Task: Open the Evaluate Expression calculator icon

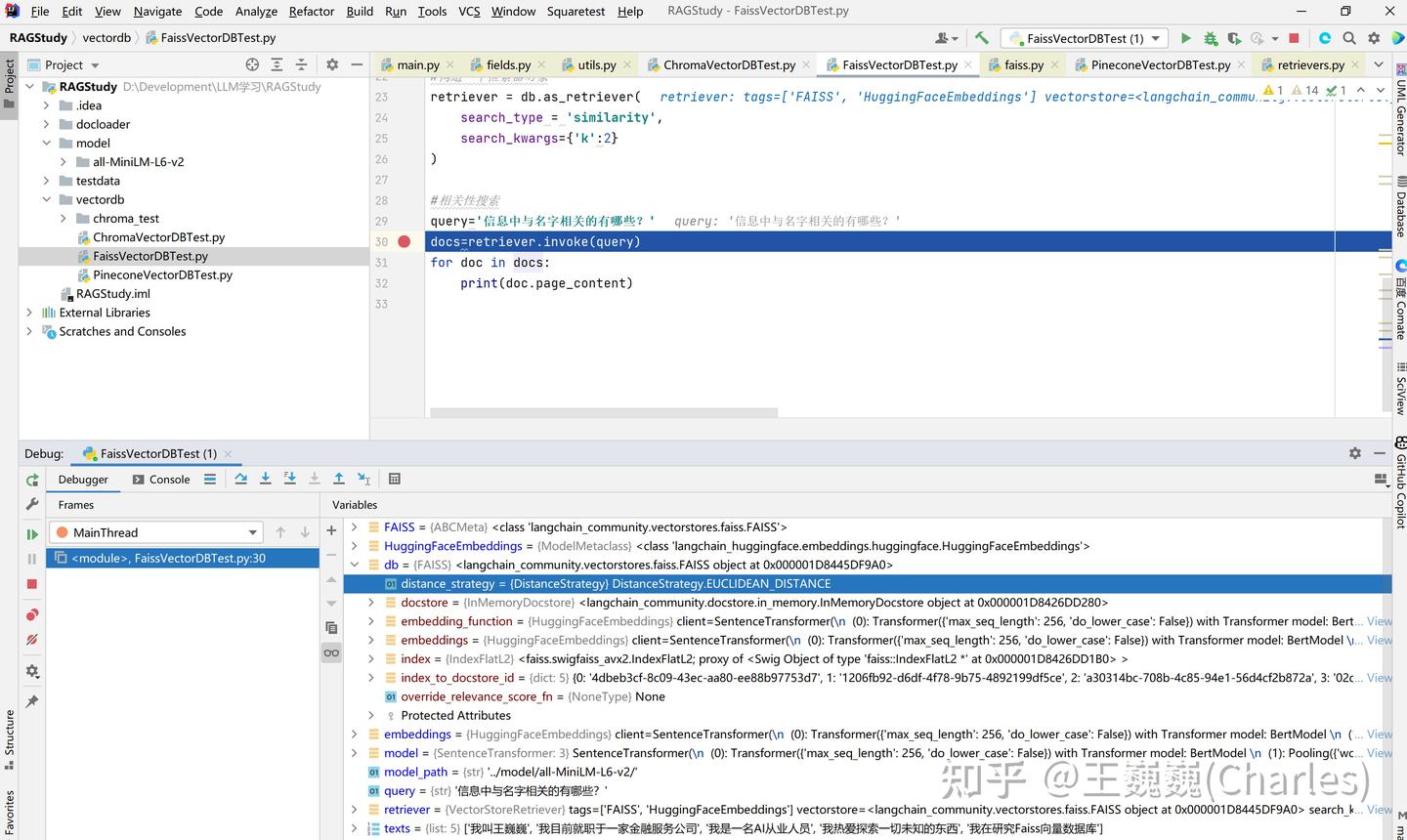Action: 395,479
